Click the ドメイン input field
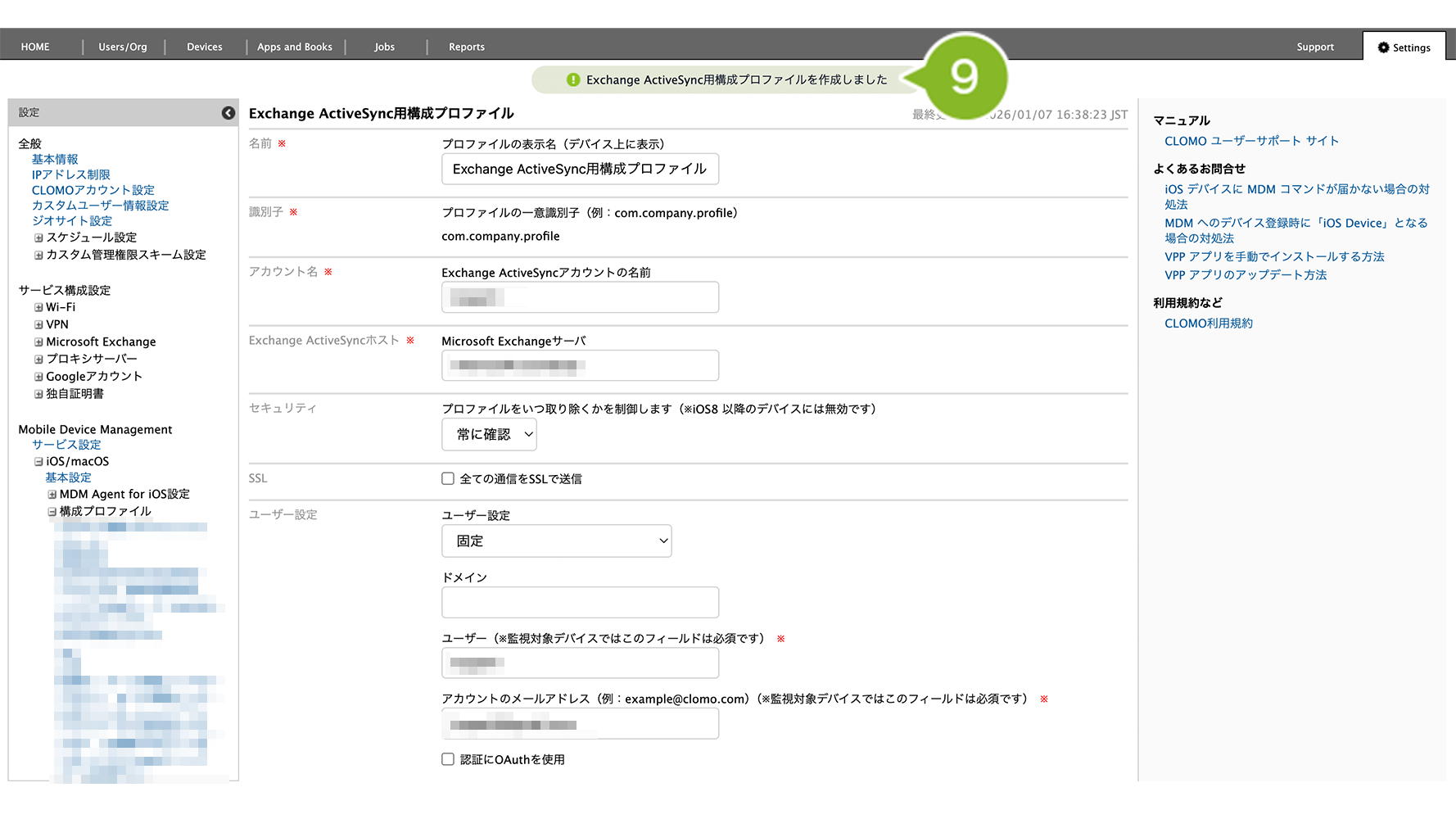1456x819 pixels. click(x=580, y=603)
